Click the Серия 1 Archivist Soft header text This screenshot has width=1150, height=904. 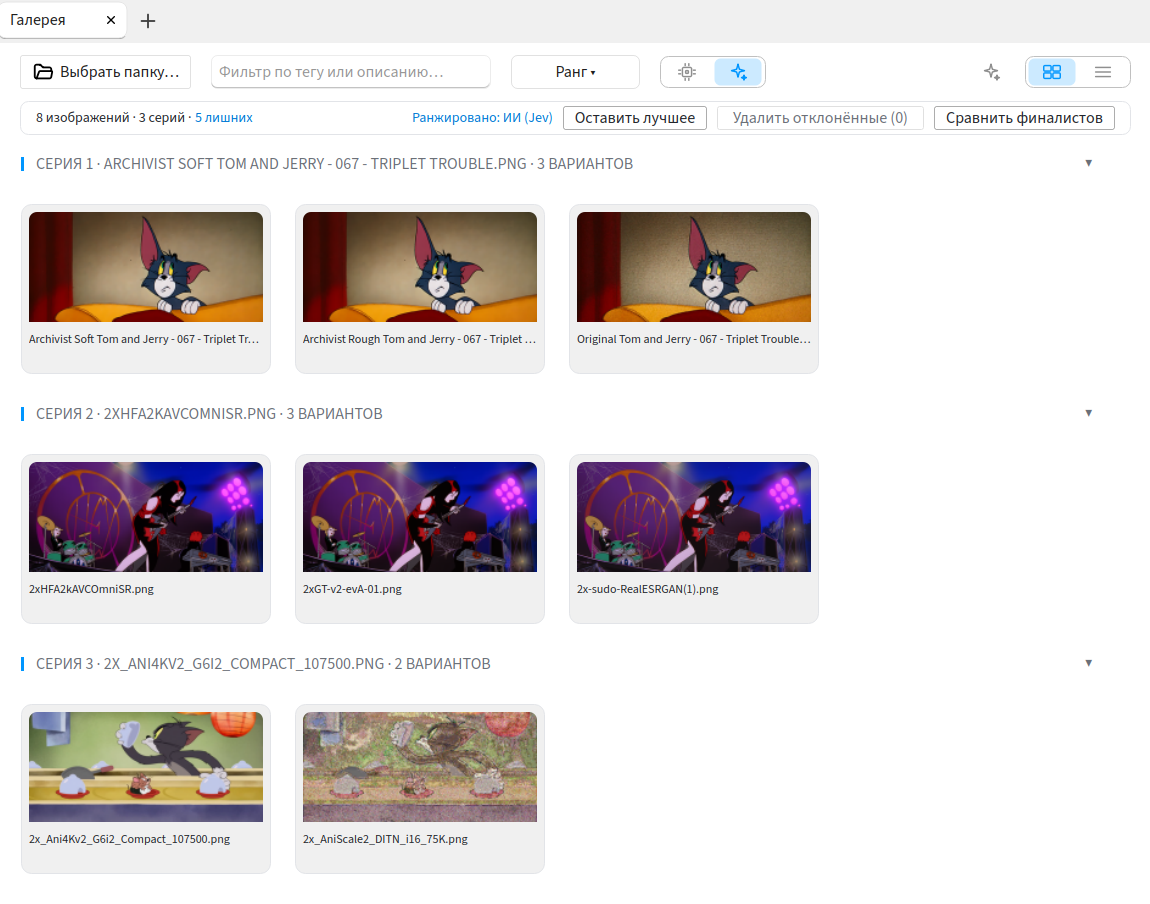coord(334,163)
